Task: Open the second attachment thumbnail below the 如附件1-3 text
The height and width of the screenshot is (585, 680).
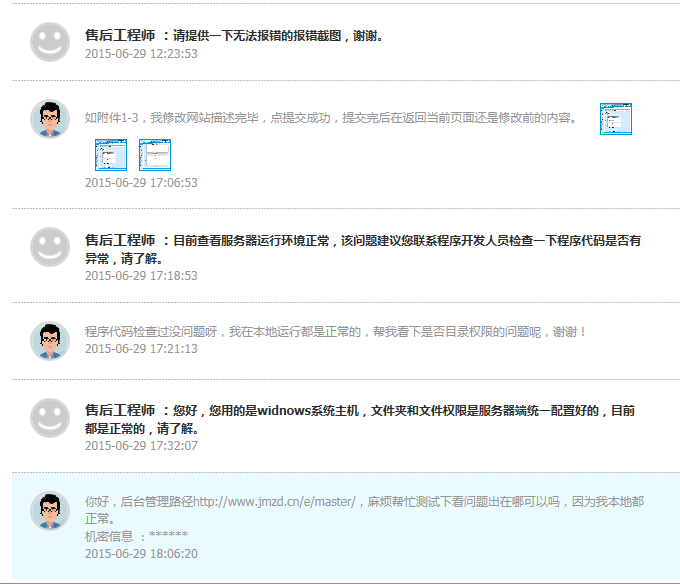Action: point(155,155)
